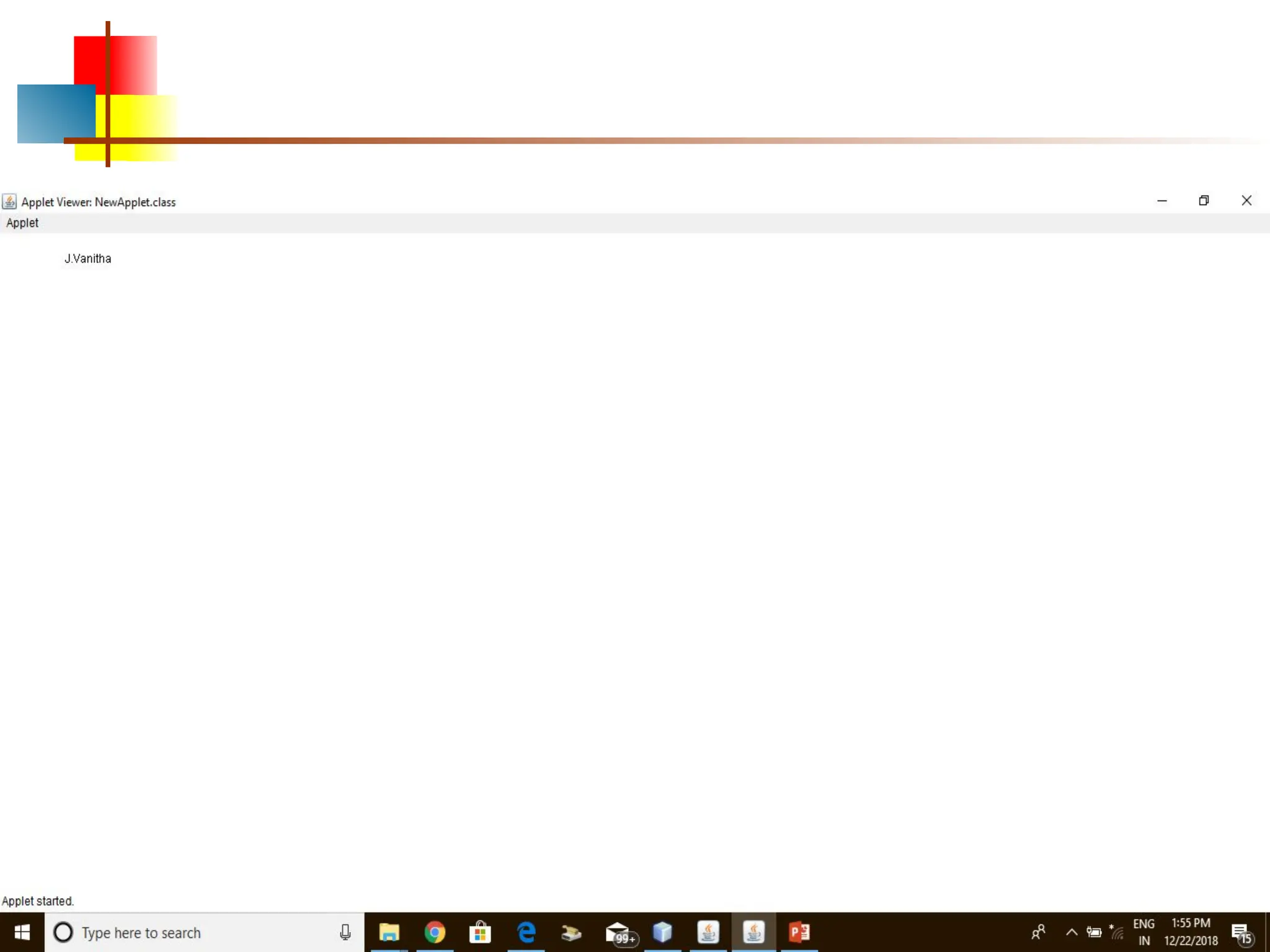Viewport: 1270px width, 952px height.
Task: Click the Windows Start button
Action: point(22,932)
